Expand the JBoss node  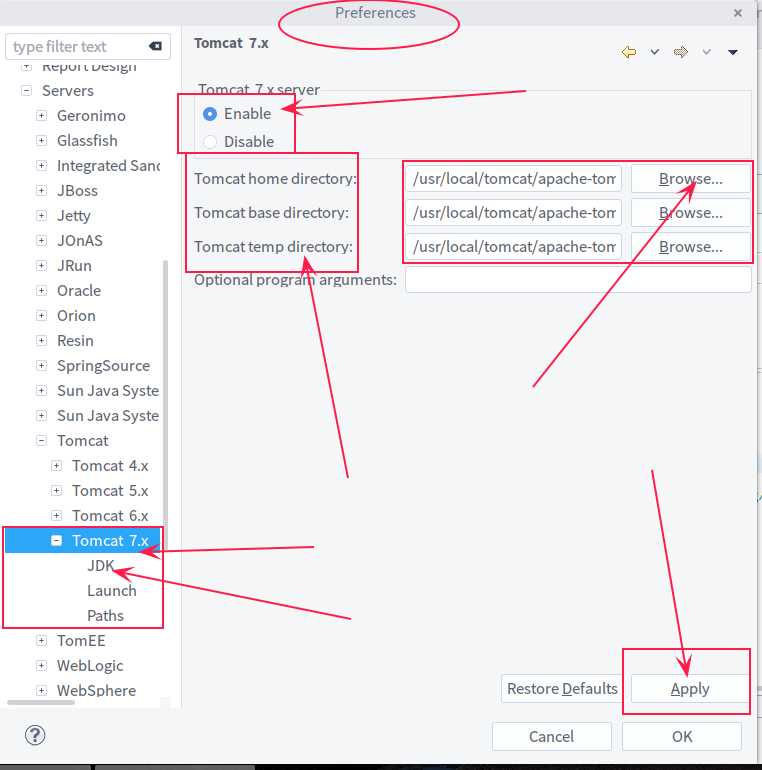[x=42, y=191]
